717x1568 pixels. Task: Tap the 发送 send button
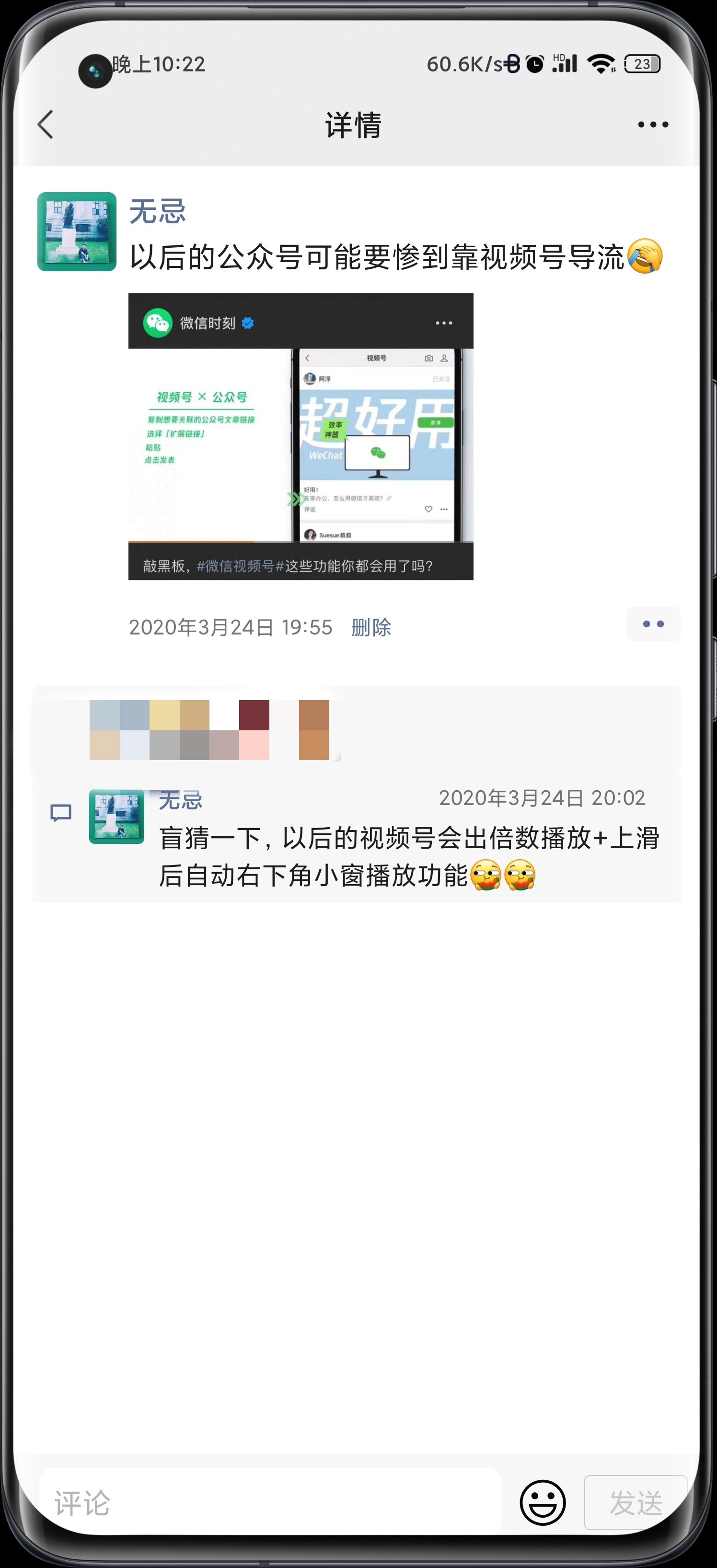coord(636,1503)
